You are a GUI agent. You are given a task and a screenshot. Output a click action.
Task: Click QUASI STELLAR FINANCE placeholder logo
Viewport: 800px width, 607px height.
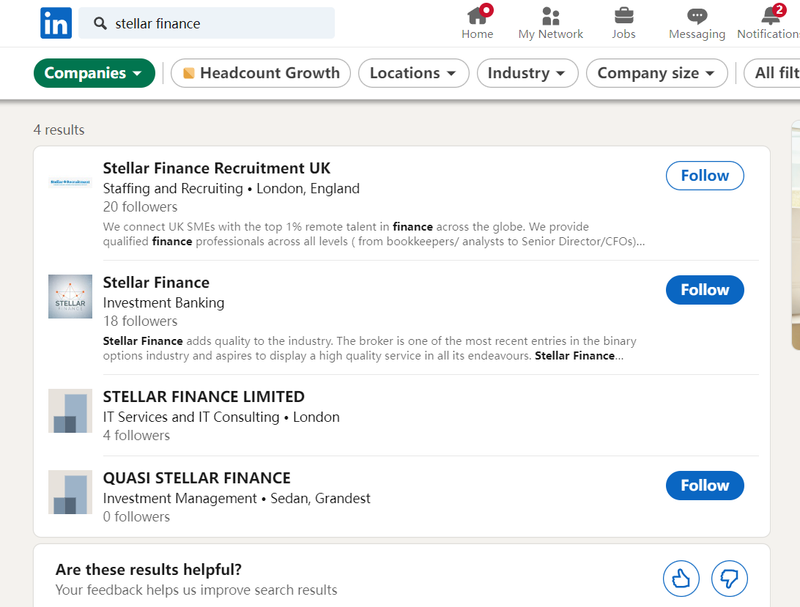pos(70,492)
